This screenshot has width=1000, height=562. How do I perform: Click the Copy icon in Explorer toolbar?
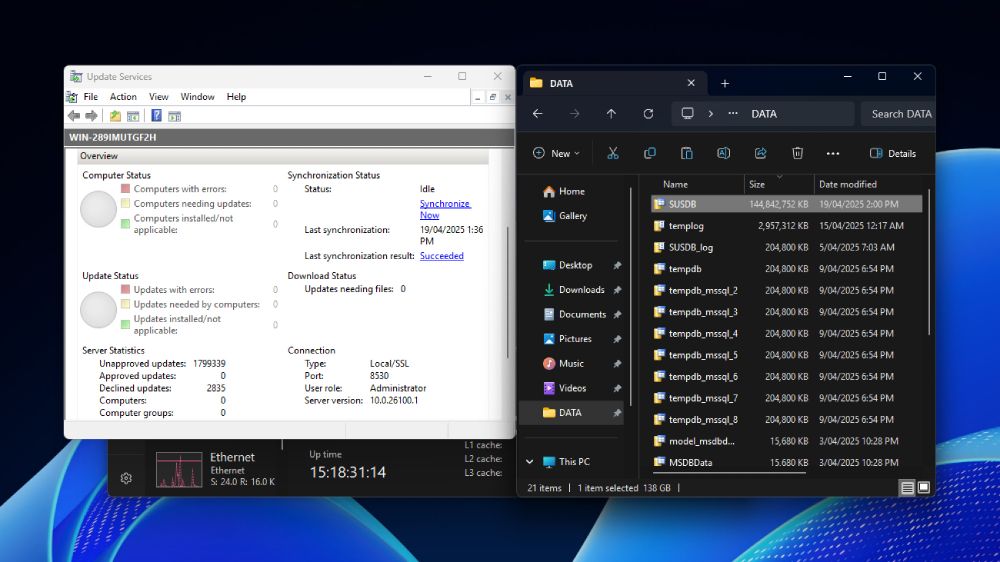pos(650,153)
